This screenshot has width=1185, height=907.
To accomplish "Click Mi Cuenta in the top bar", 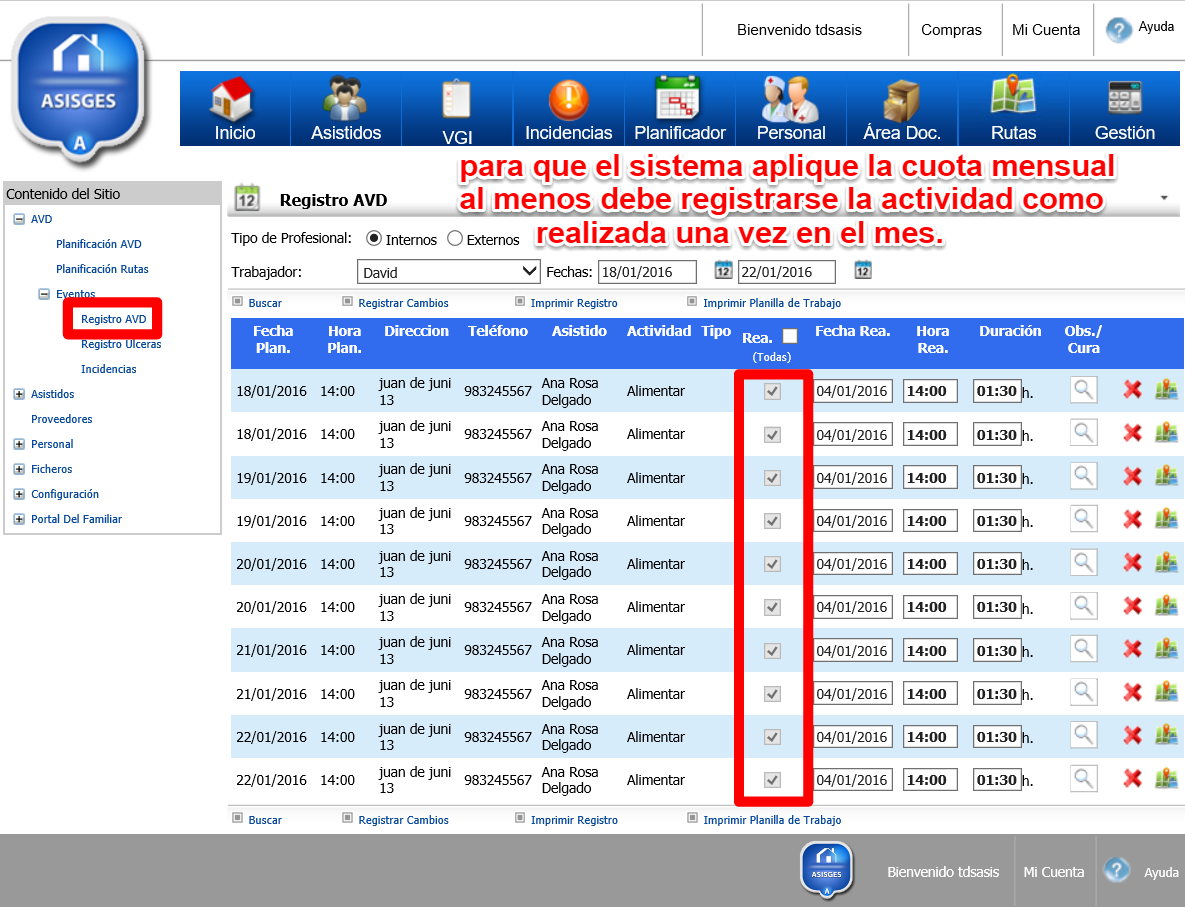I will coord(1045,30).
